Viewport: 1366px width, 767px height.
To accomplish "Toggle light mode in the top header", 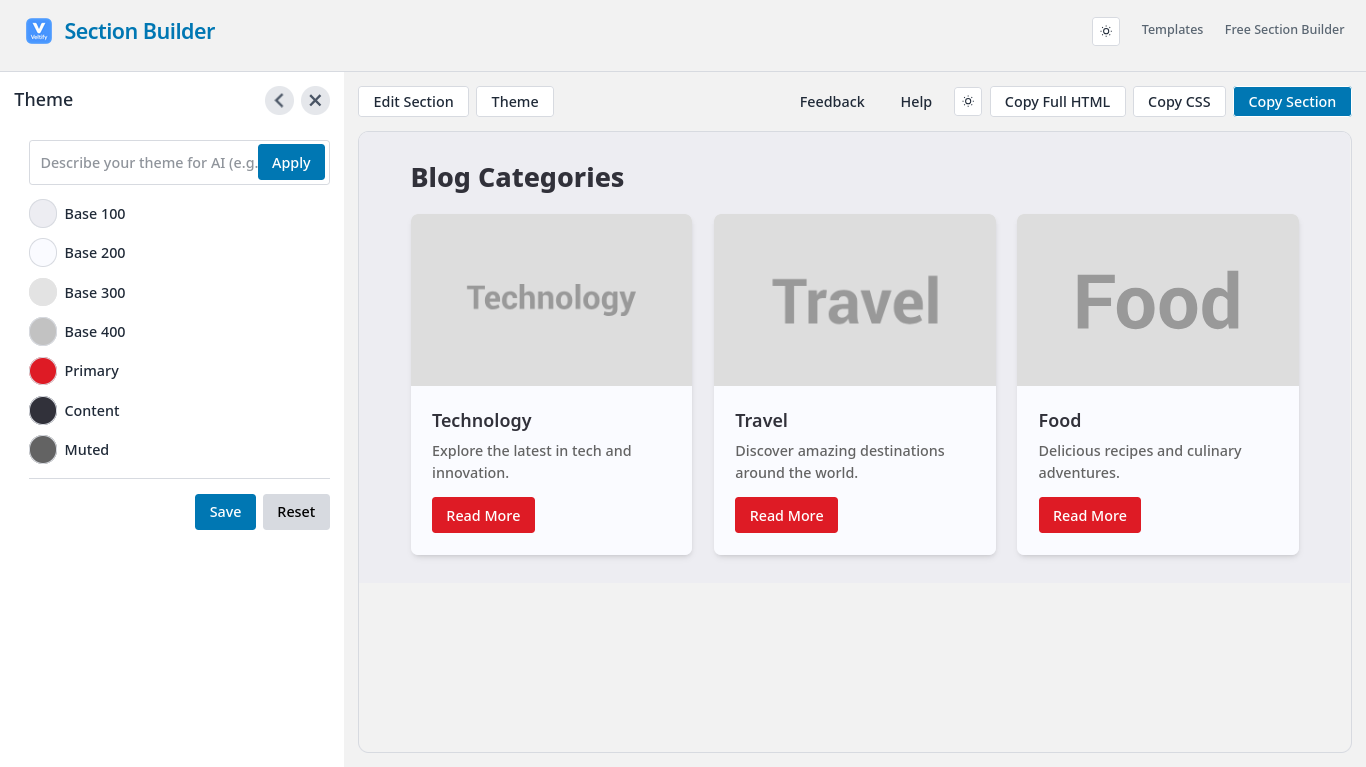I will [1106, 31].
